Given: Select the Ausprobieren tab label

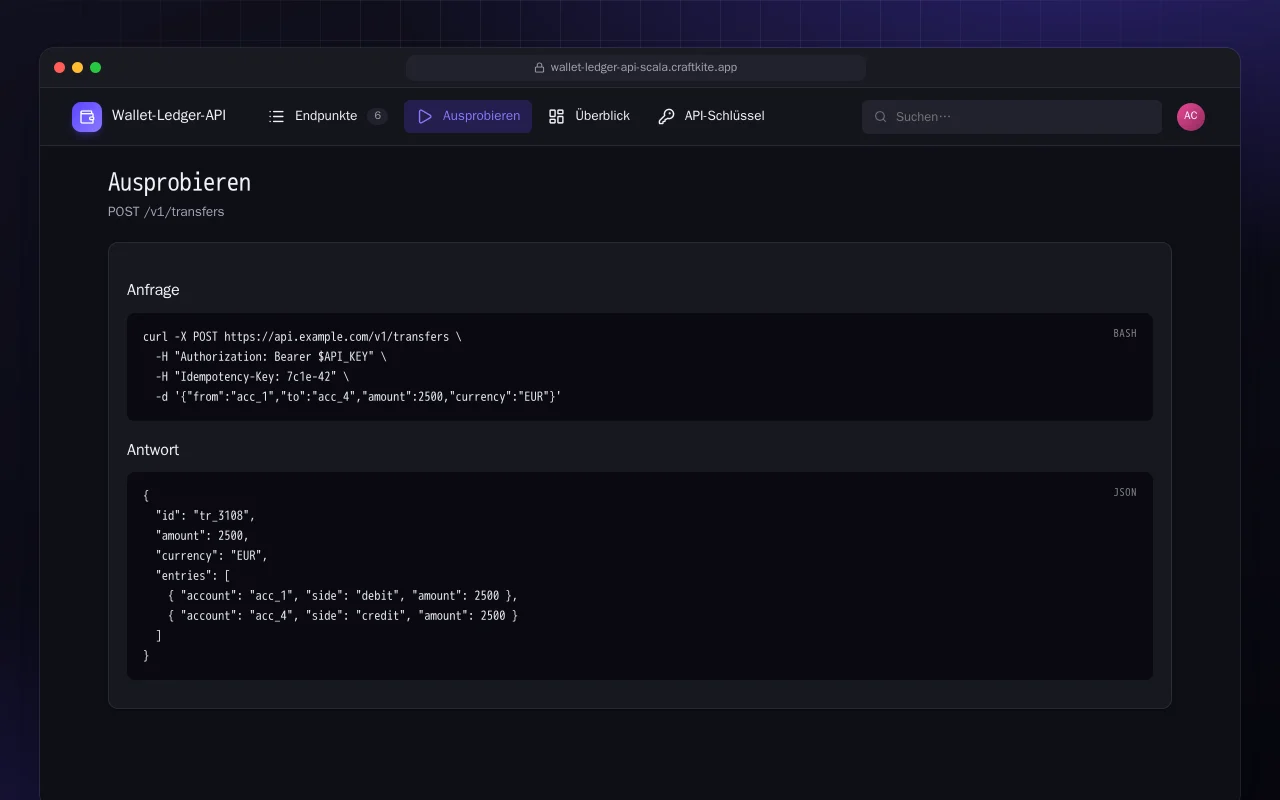Looking at the screenshot, I should pyautogui.click(x=481, y=116).
